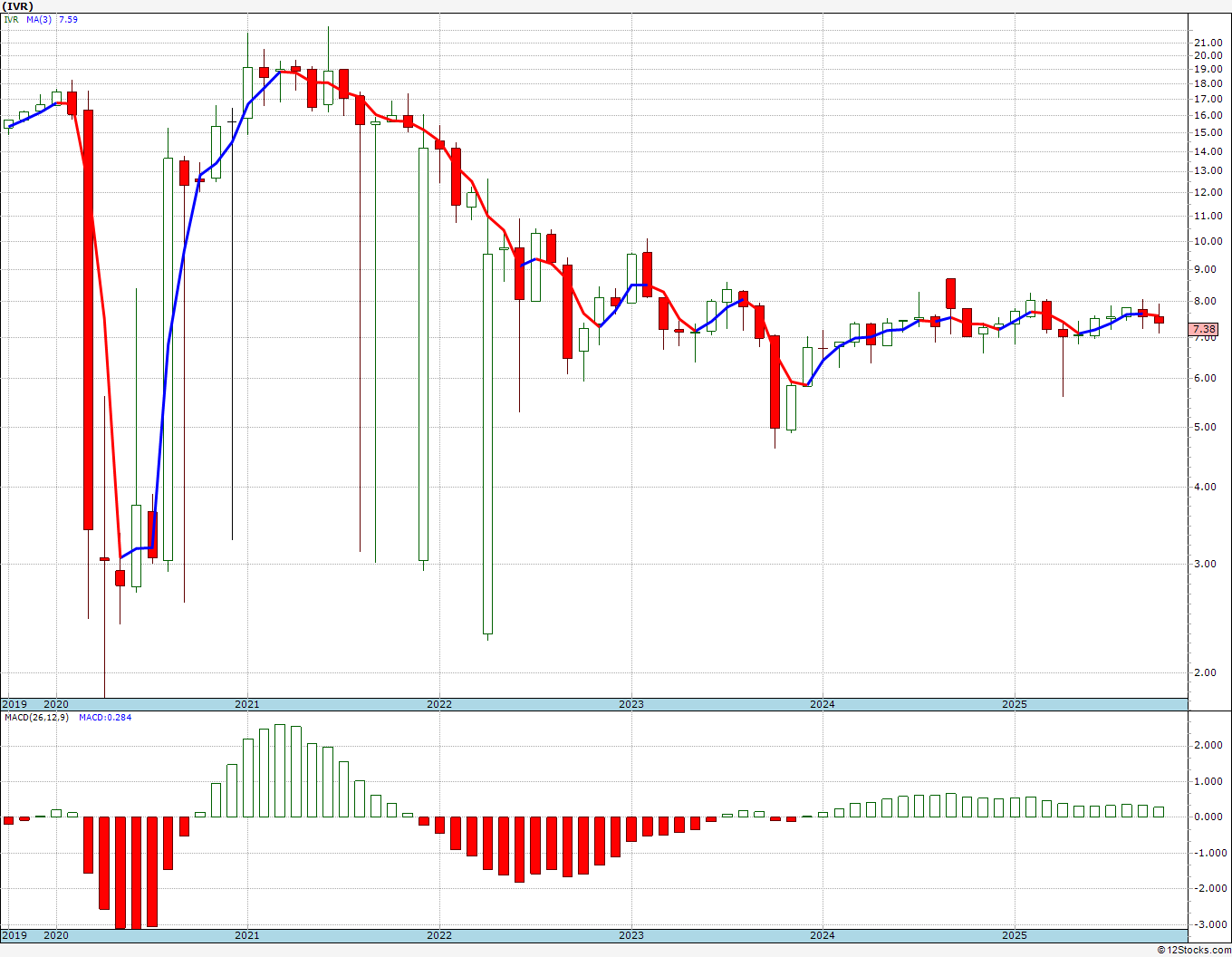
Task: Select the 14.00 price axis label
Action: click(1208, 150)
